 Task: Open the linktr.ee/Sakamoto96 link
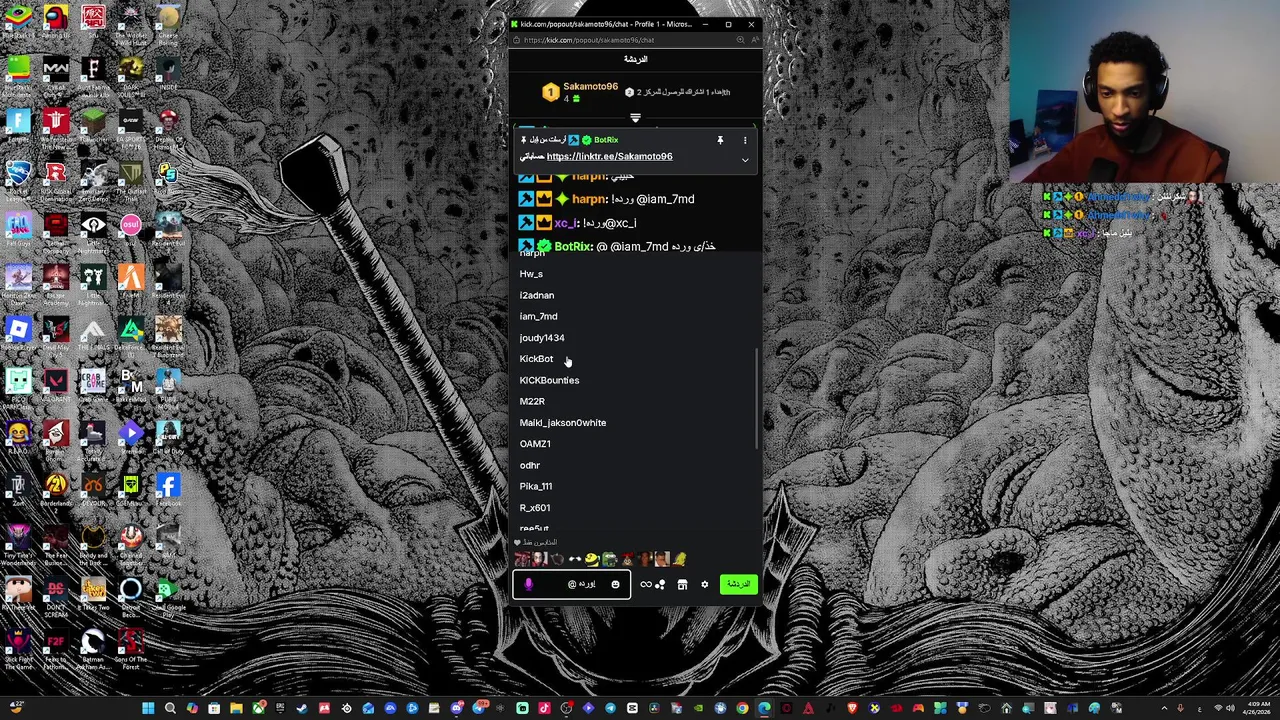click(609, 156)
